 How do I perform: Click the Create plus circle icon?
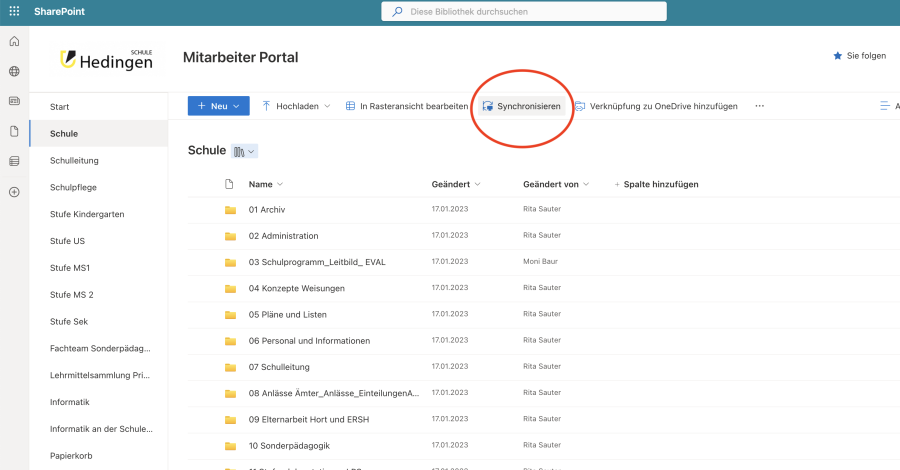(x=14, y=191)
